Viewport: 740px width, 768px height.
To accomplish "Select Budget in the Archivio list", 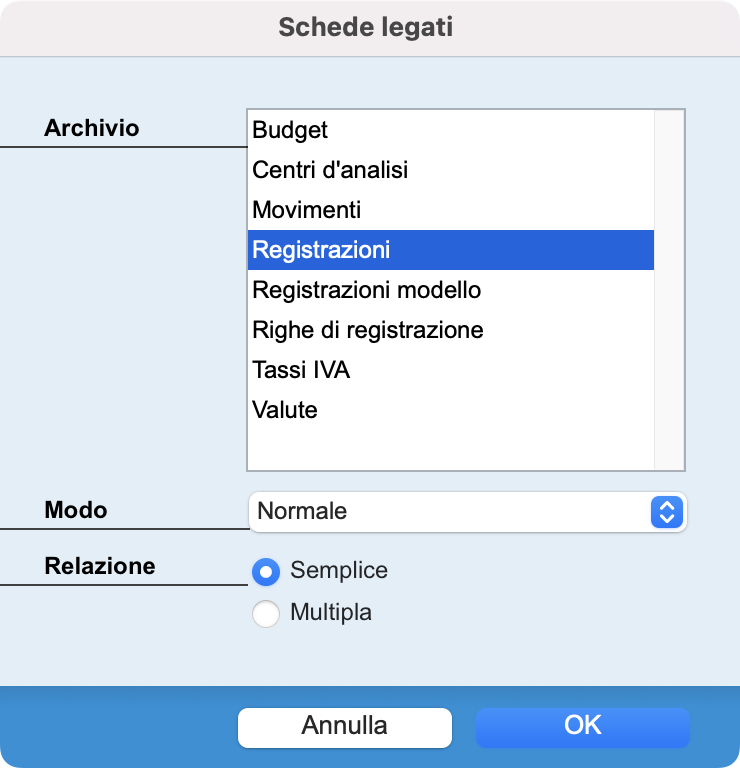I will 451,130.
